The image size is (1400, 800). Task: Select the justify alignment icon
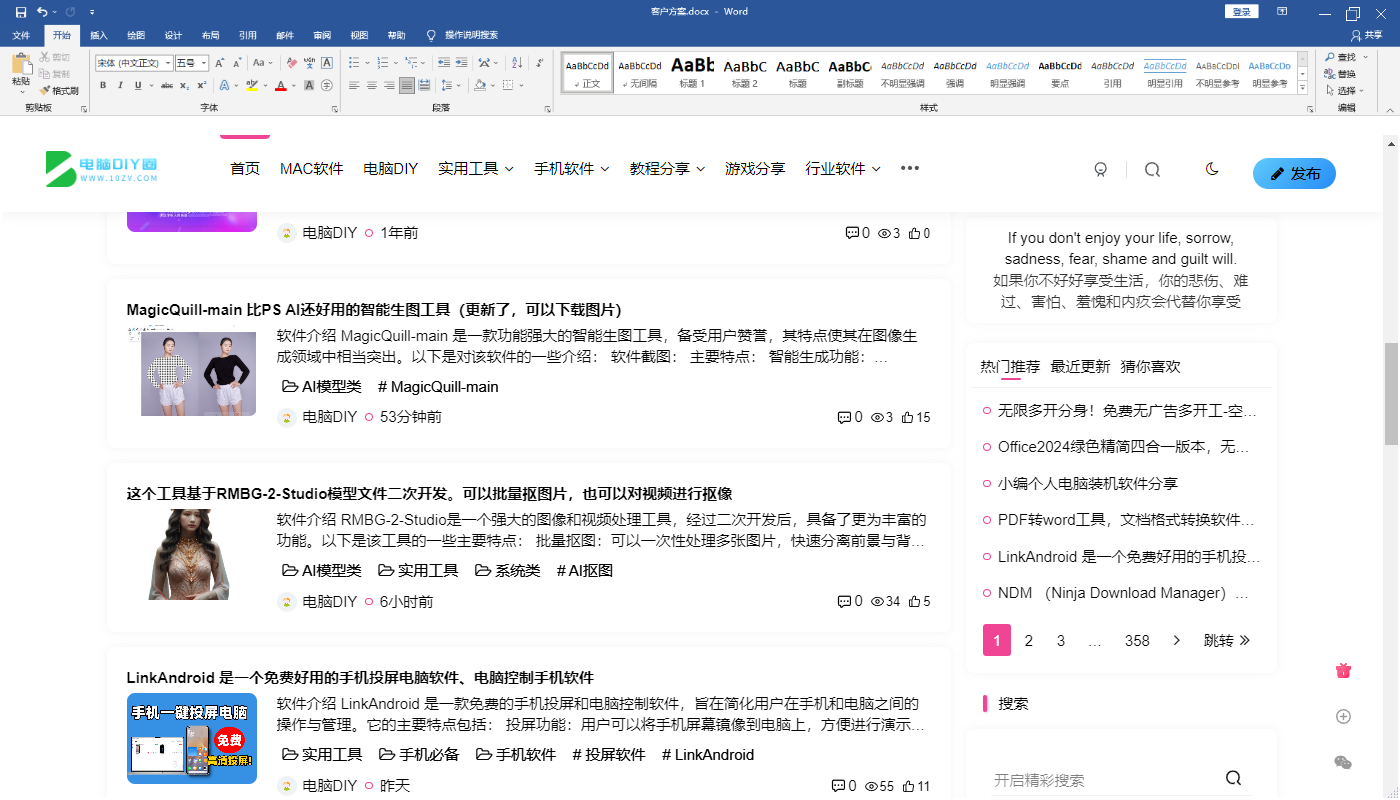[406, 86]
